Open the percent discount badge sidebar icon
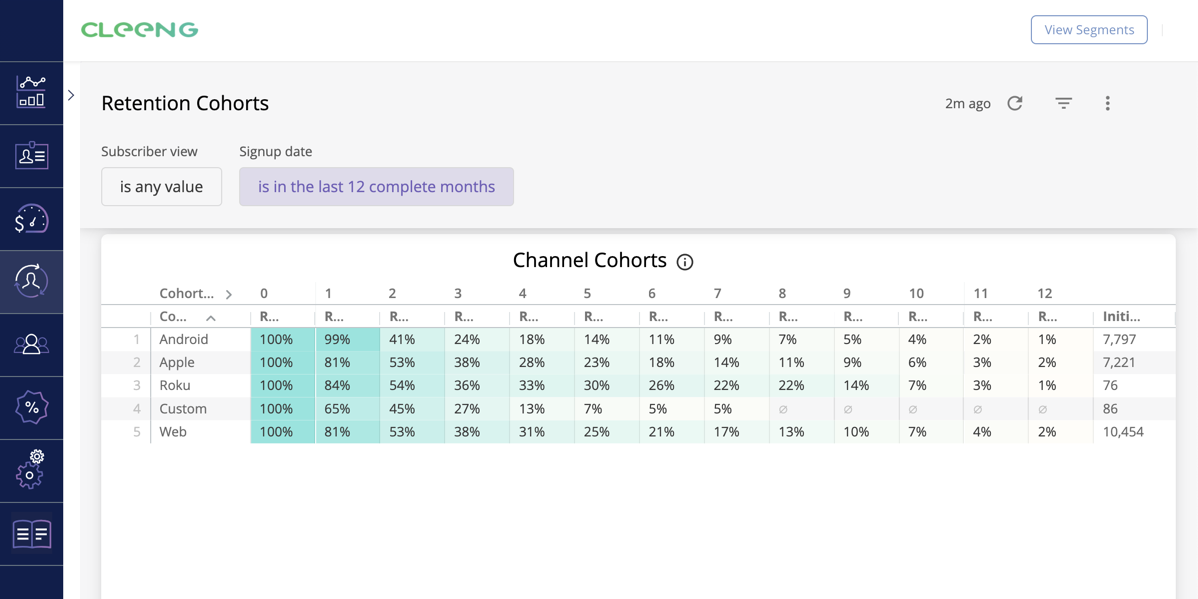This screenshot has height=599, width=1198. pyautogui.click(x=31, y=407)
